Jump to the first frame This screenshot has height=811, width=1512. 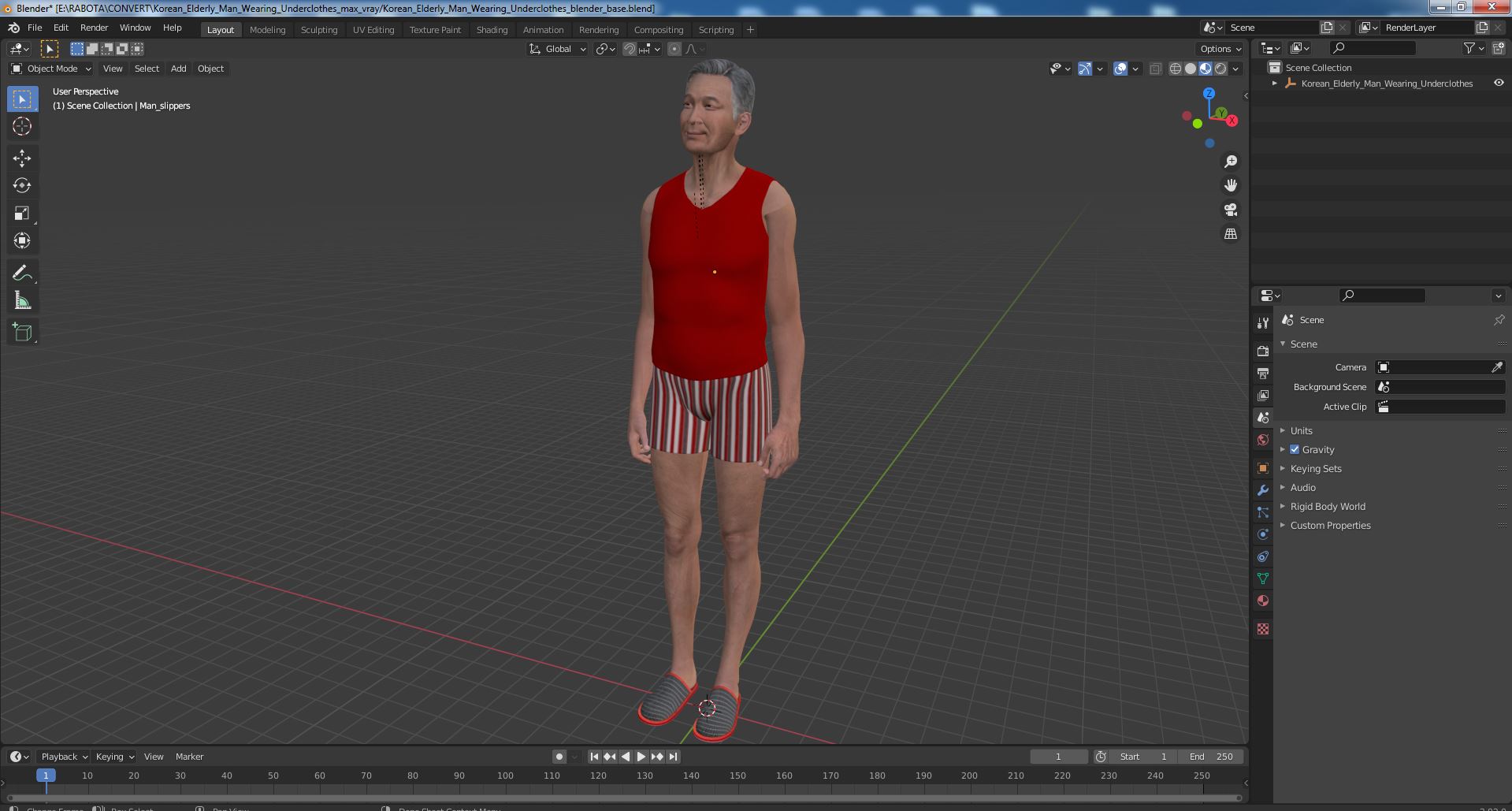click(x=594, y=757)
